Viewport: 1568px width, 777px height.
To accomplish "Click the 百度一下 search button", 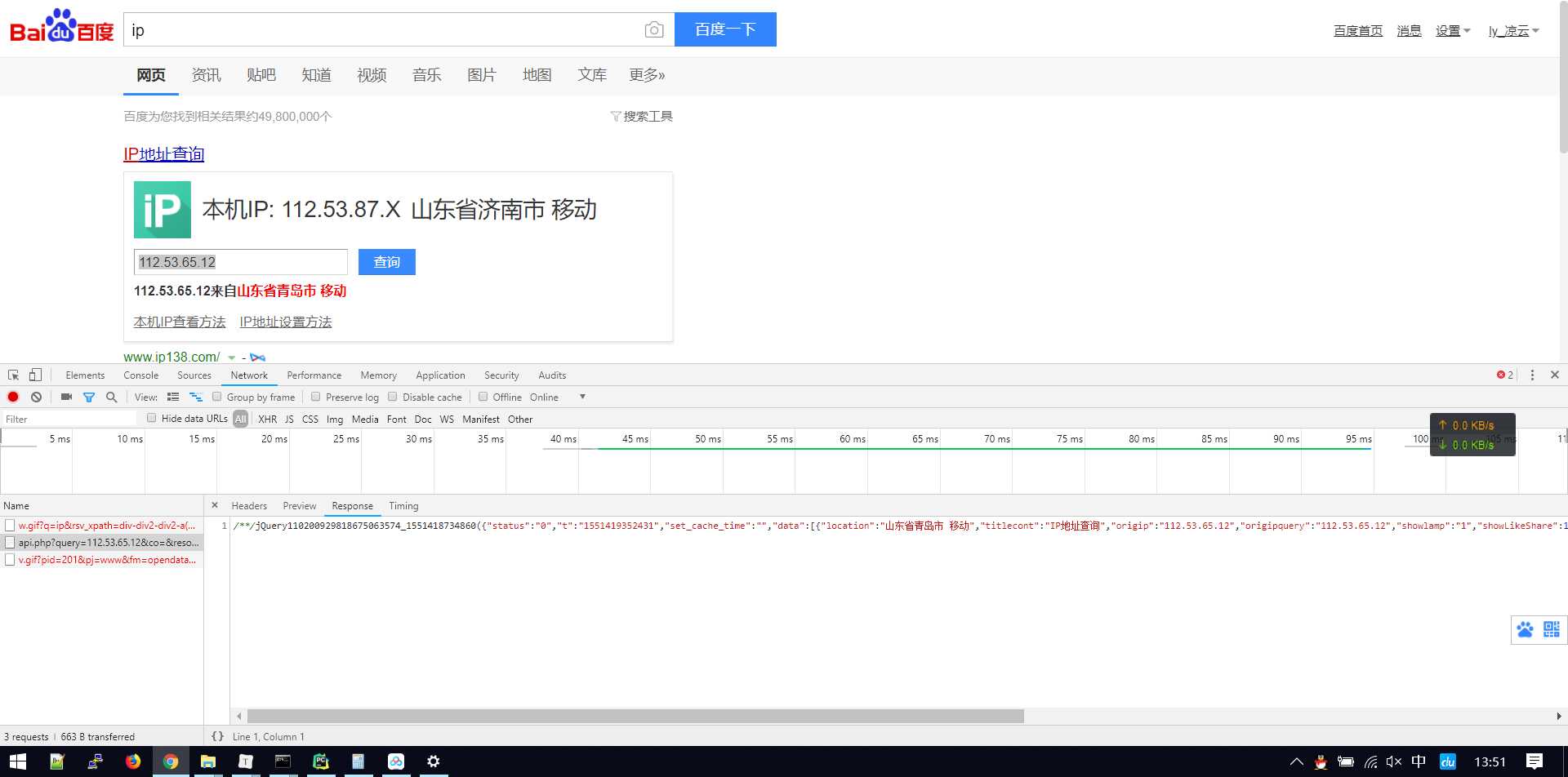I will 725,29.
